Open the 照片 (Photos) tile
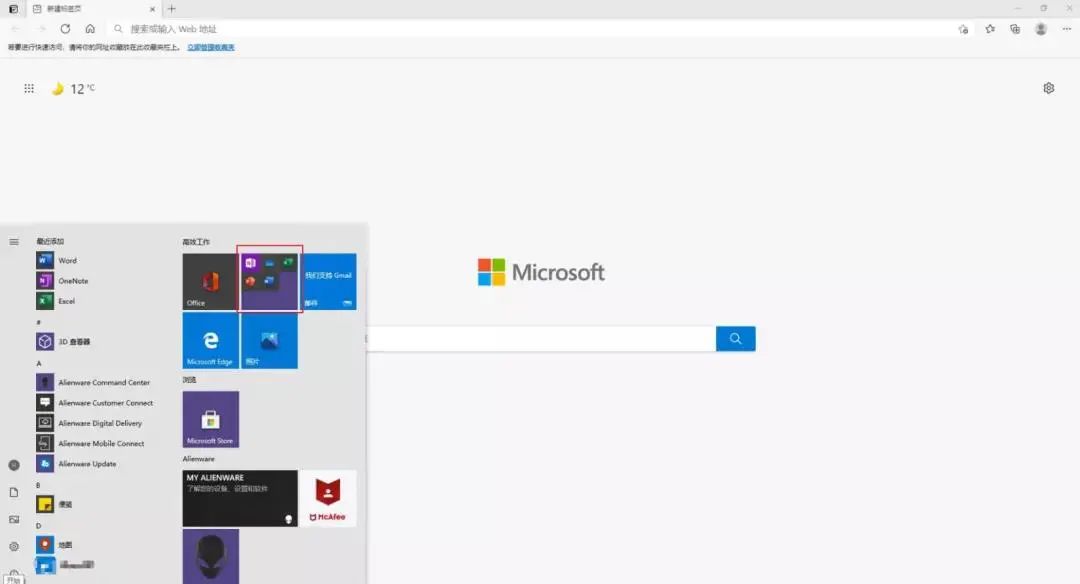The width and height of the screenshot is (1080, 584). (268, 341)
